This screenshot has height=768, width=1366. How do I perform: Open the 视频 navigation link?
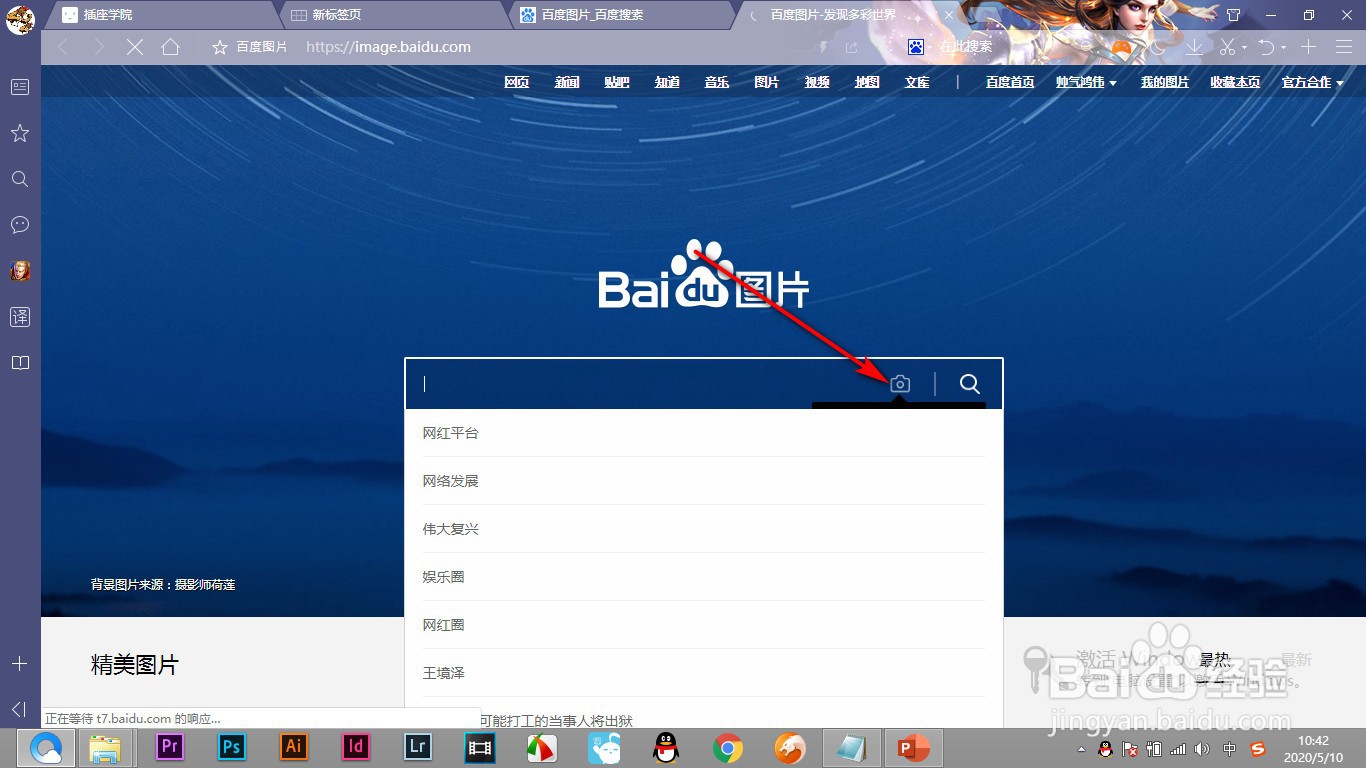click(817, 82)
